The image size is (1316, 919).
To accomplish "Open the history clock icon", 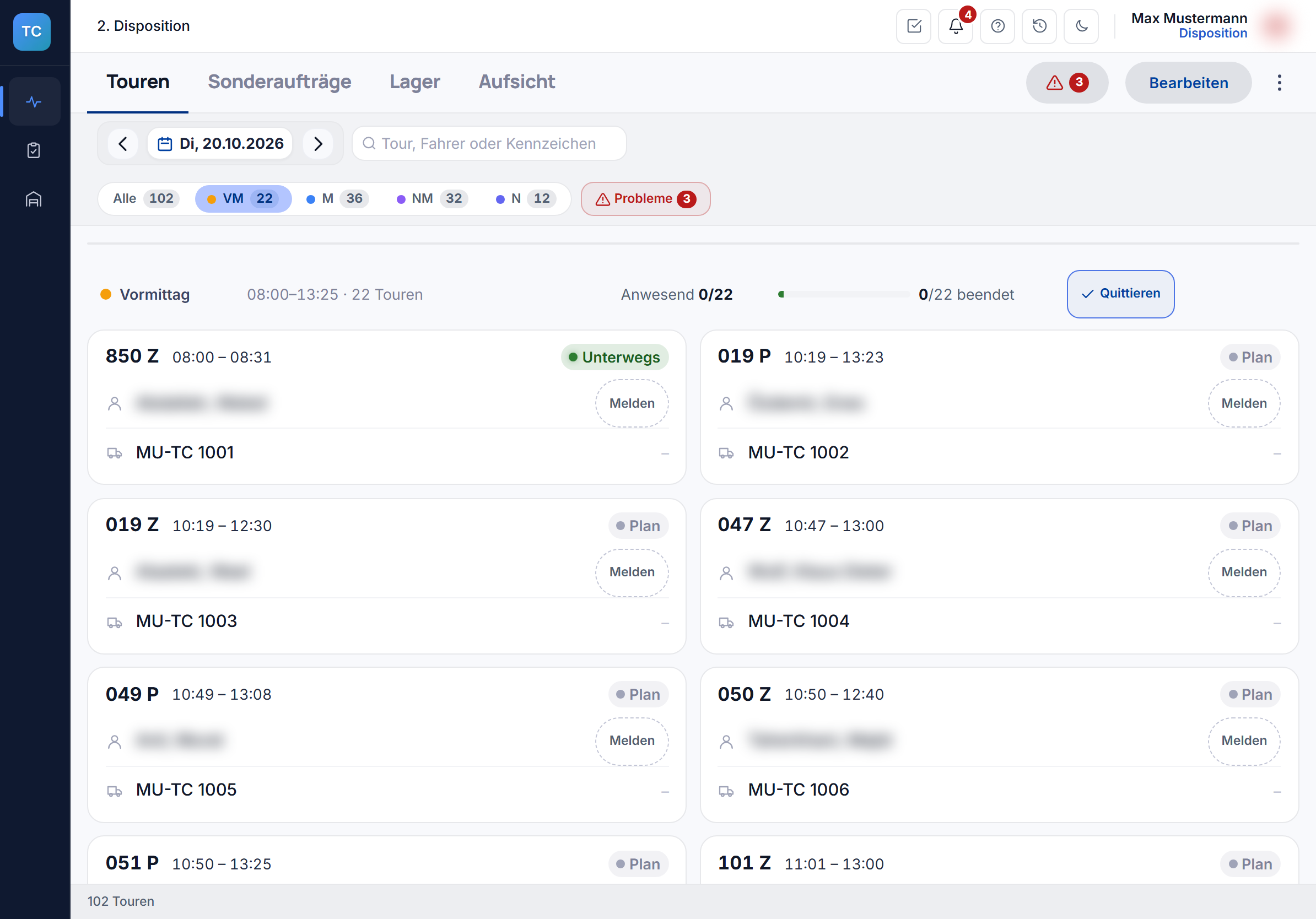I will click(x=1040, y=26).
